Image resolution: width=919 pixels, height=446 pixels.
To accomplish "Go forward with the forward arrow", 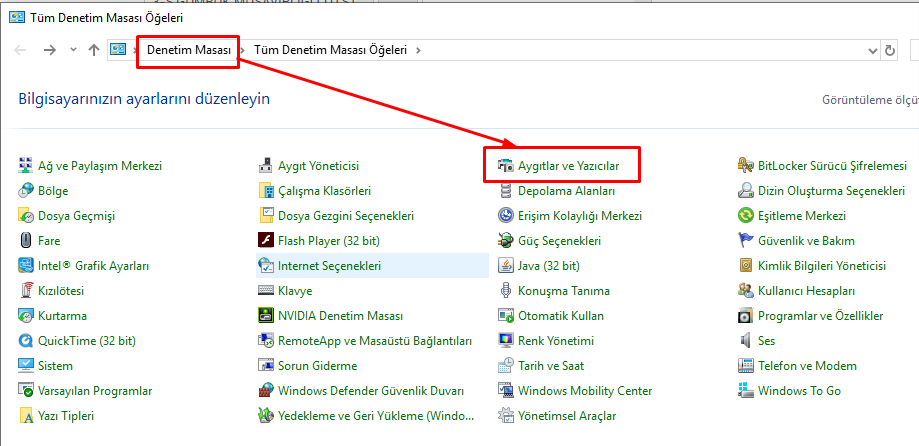I will click(x=50, y=50).
